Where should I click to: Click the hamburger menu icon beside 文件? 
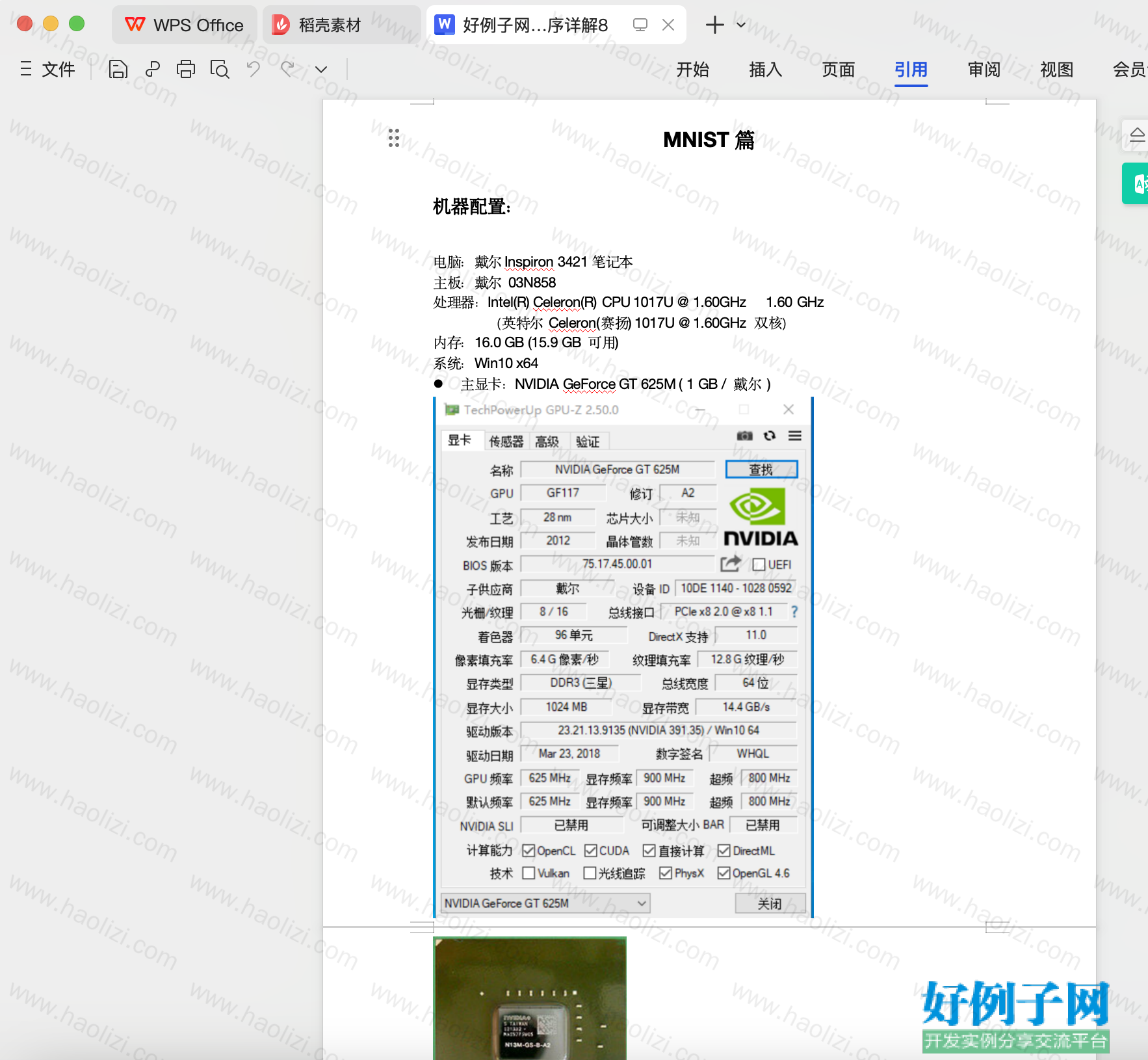coord(26,69)
